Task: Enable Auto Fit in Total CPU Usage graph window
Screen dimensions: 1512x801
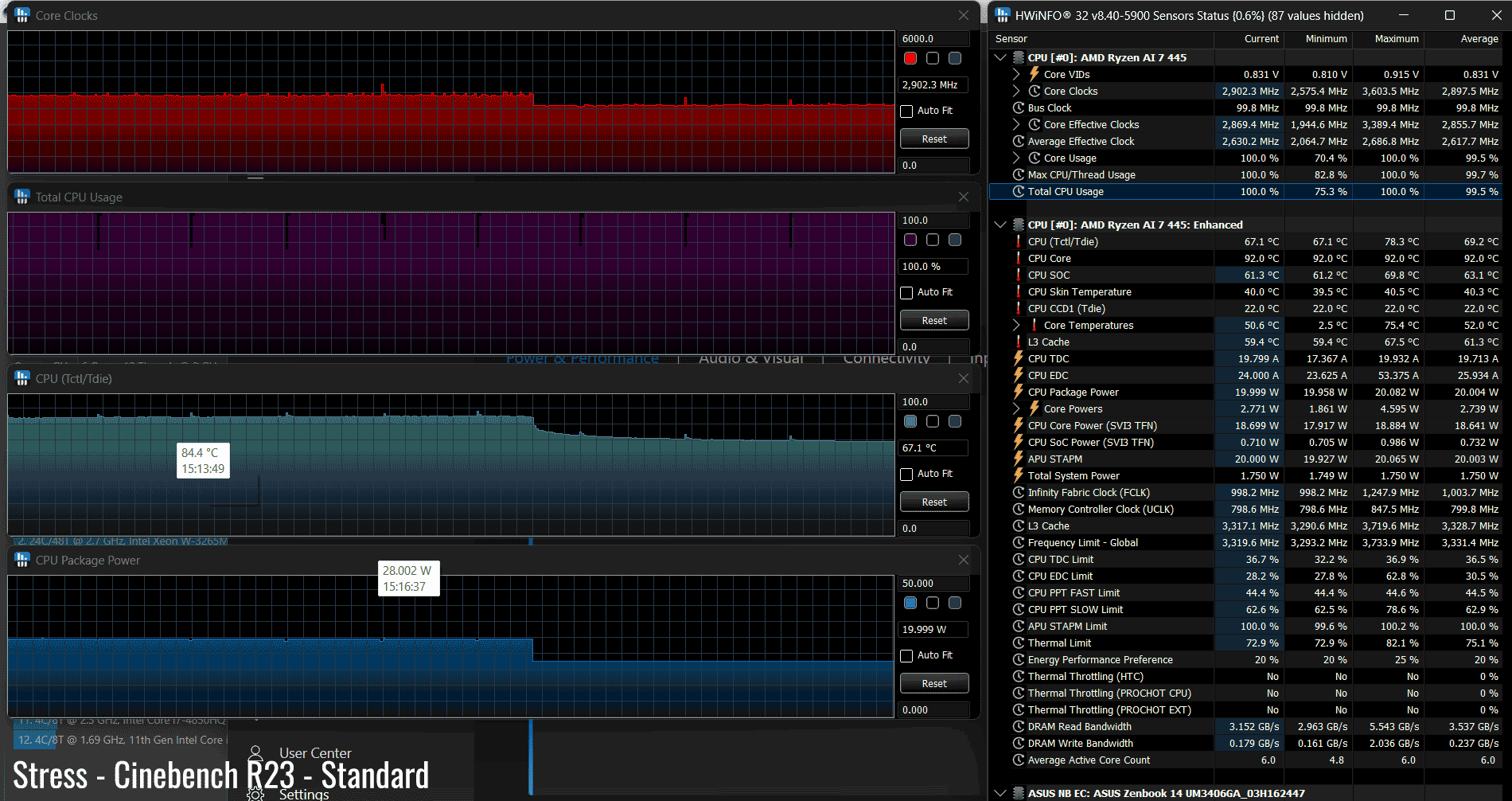Action: pos(906,293)
